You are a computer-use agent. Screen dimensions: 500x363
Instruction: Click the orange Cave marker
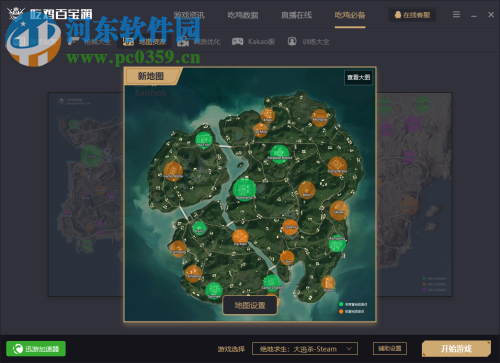[x=287, y=257]
